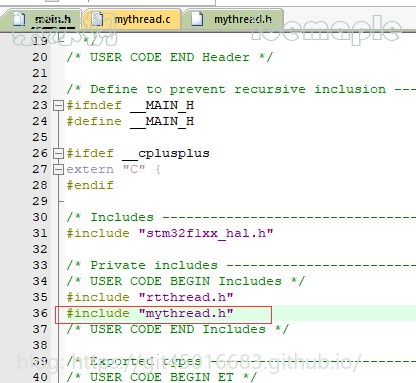The width and height of the screenshot is (416, 383).
Task: Click line number 20 in the margin
Action: 40,57
